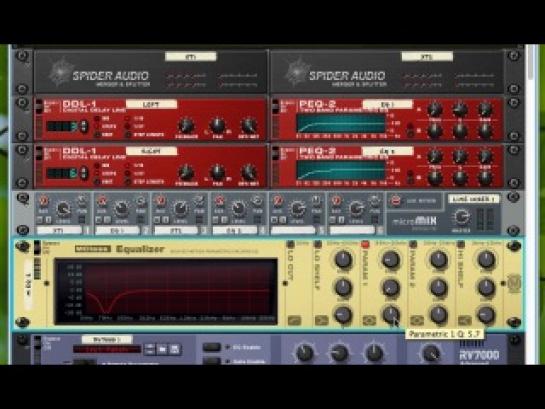Click the right Spider Audio device name label
Screen dimensions: 545x409
click(427, 56)
